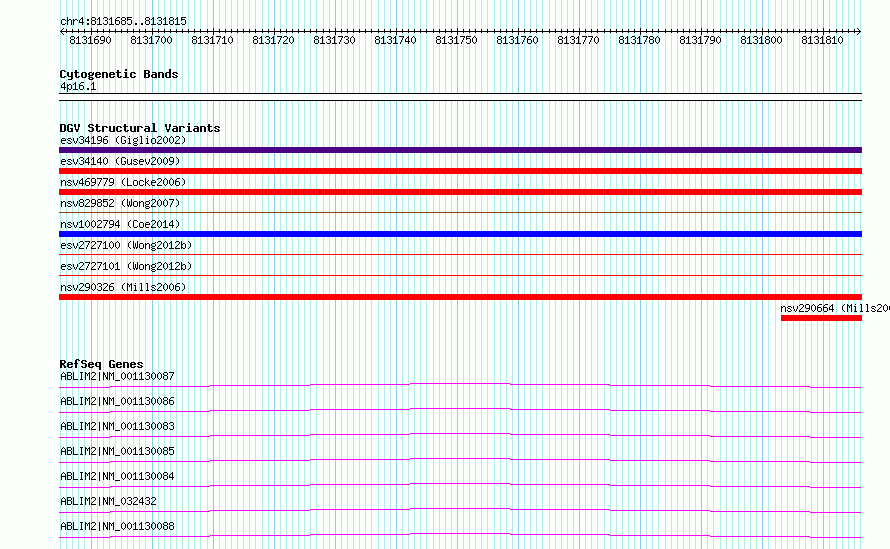
Task: Click ruler position 8131750
Action: coord(456,40)
